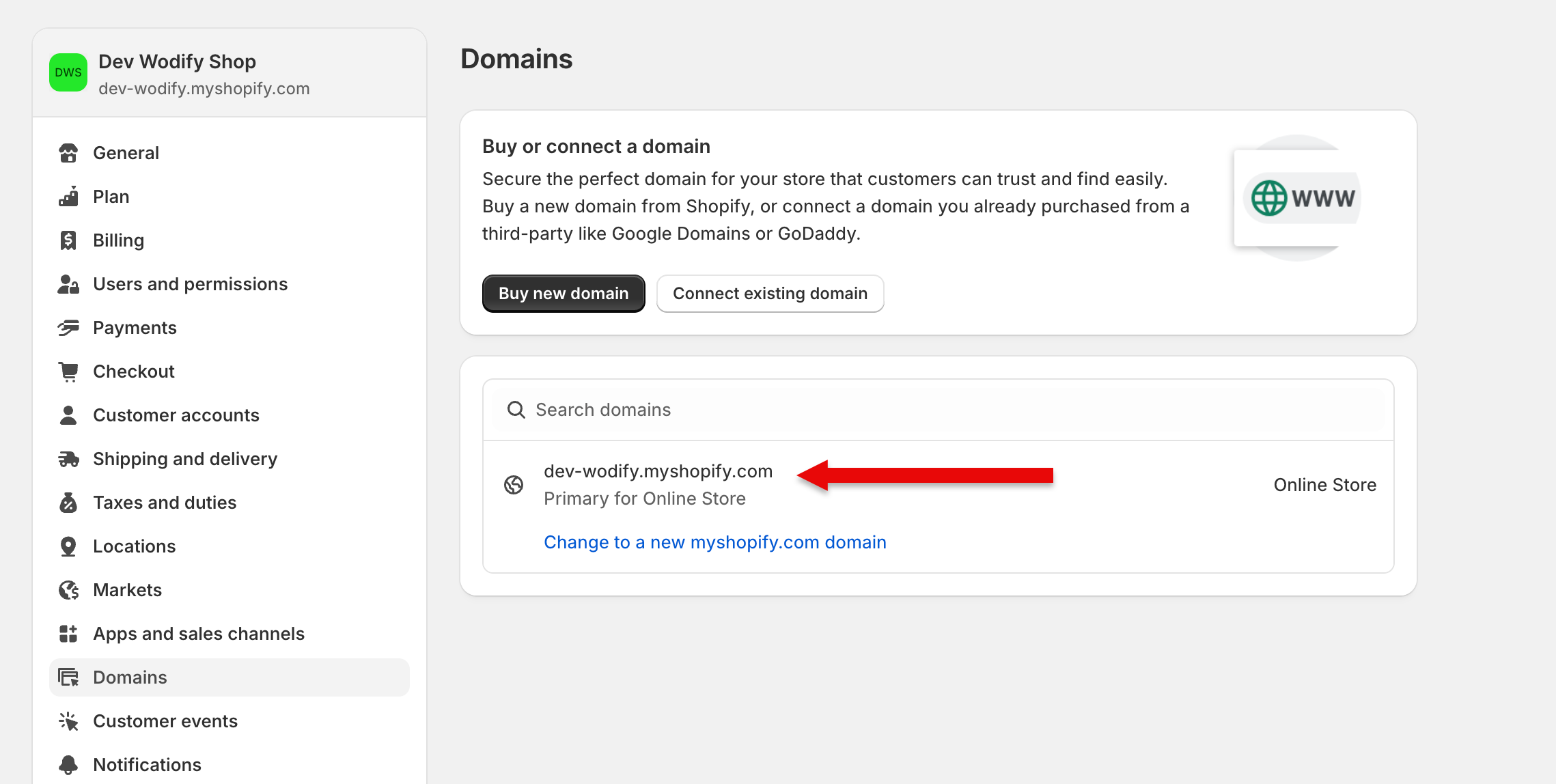1556x784 pixels.
Task: Click the search magnifier icon
Action: (516, 410)
